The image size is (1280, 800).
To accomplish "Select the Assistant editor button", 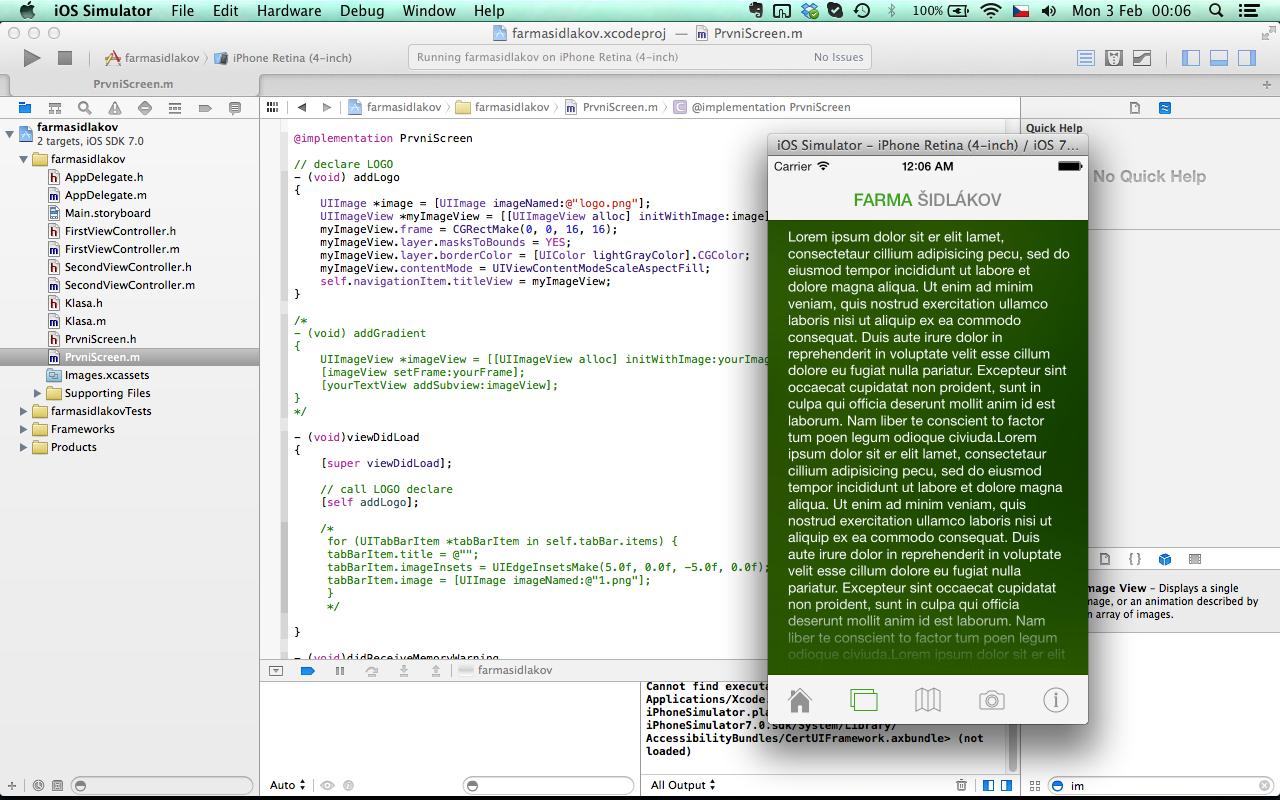I will point(1114,58).
